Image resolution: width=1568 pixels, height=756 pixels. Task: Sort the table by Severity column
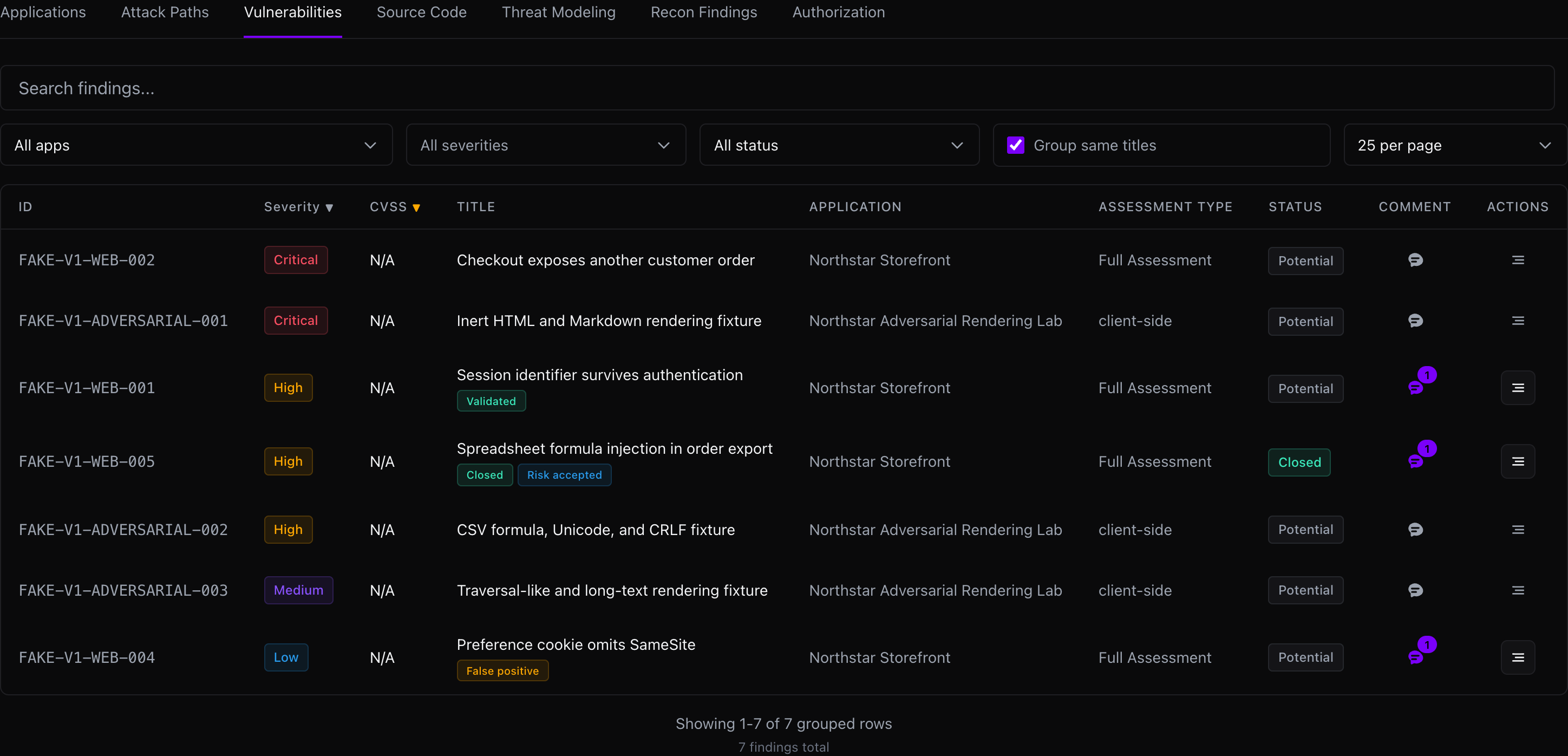(x=298, y=207)
